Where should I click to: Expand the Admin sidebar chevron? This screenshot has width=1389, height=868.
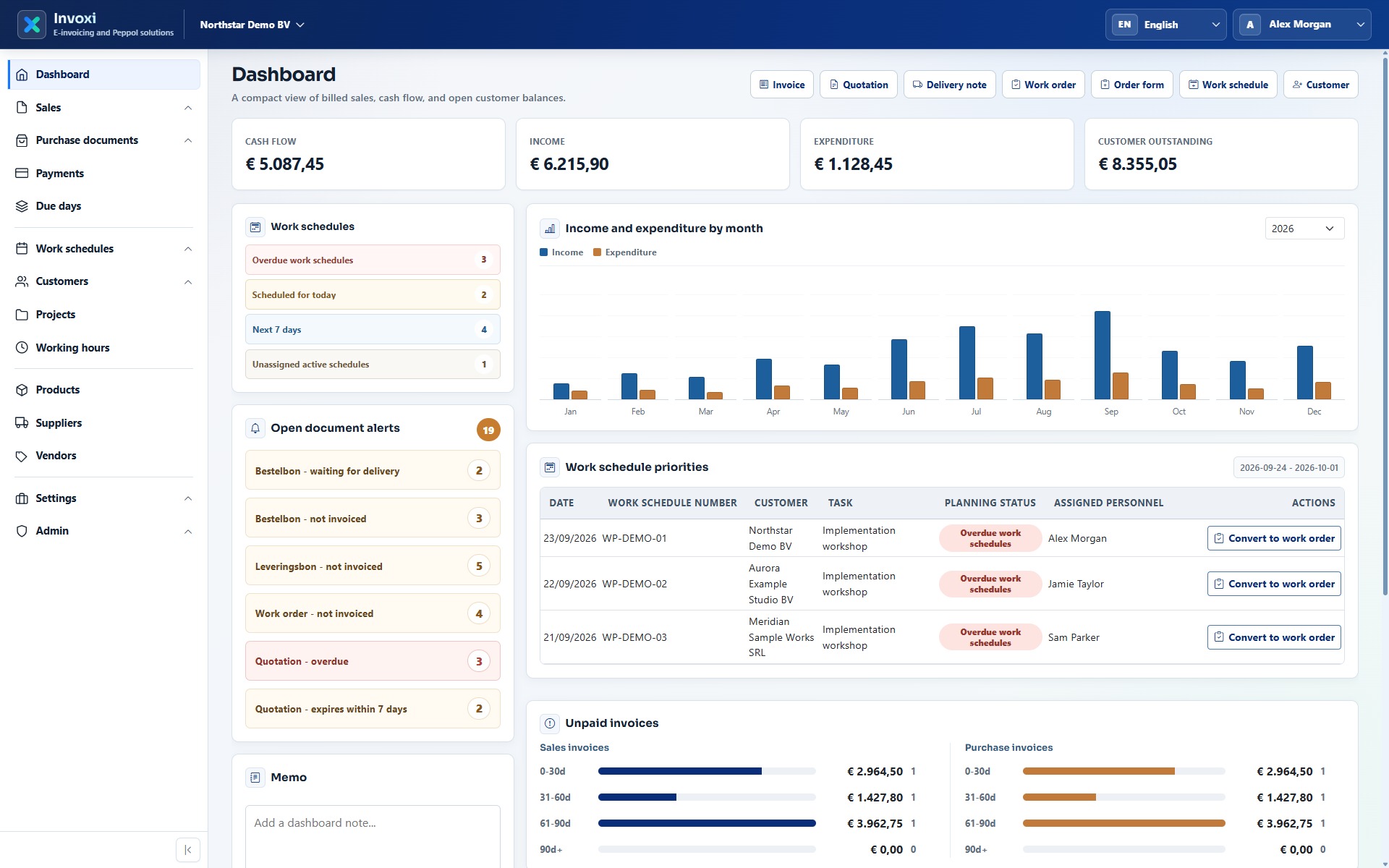pos(188,532)
